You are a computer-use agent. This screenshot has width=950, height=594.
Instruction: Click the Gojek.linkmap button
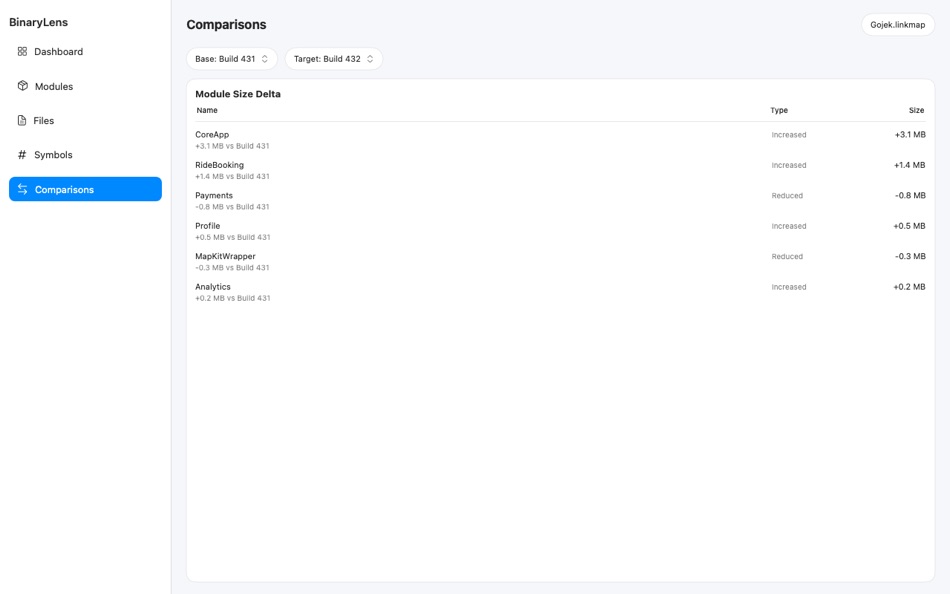click(x=897, y=24)
